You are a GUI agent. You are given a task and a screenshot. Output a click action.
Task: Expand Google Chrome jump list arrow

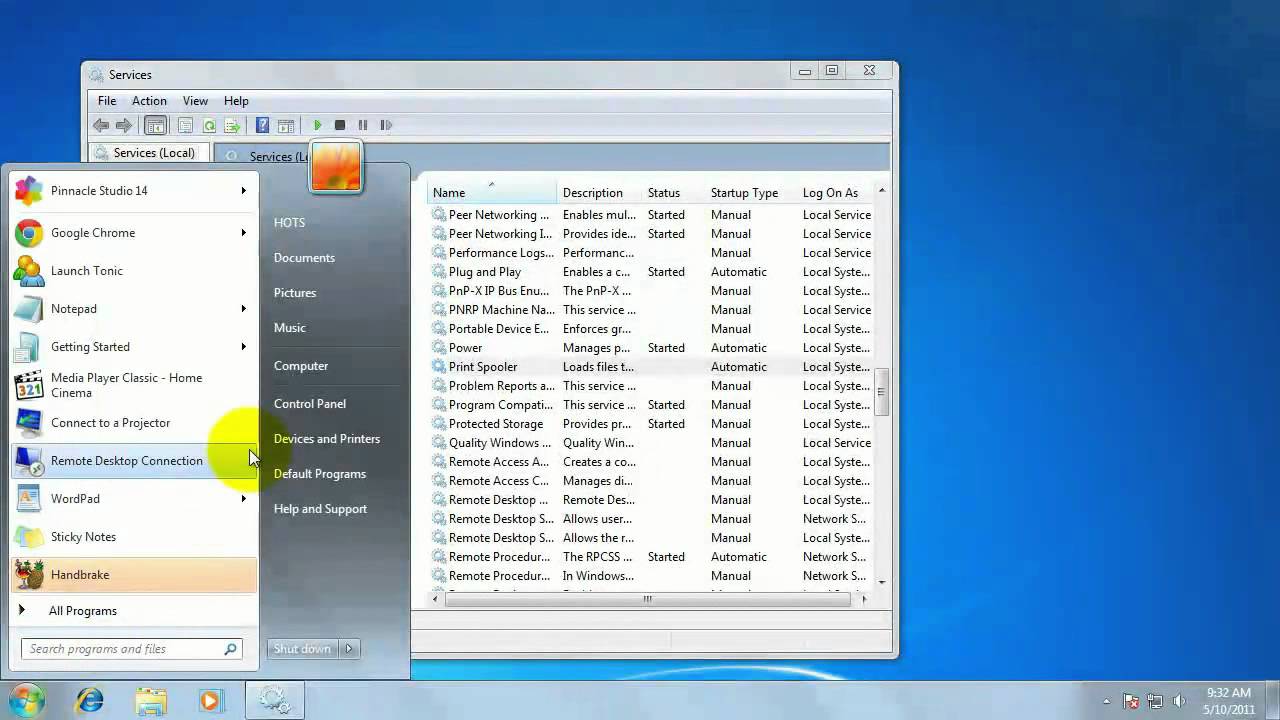click(243, 233)
